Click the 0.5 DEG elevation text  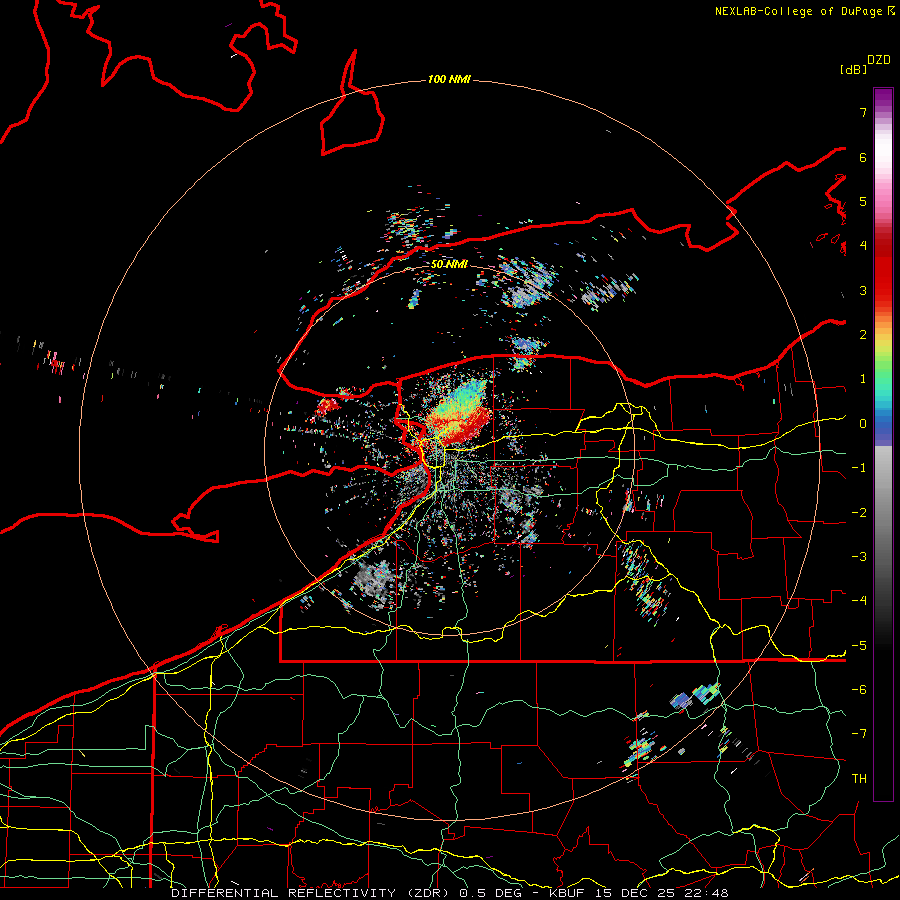pyautogui.click(x=491, y=893)
